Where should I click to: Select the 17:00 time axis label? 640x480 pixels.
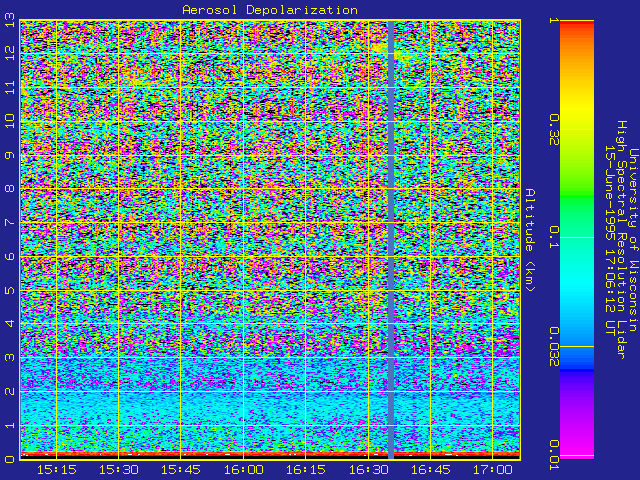493,470
